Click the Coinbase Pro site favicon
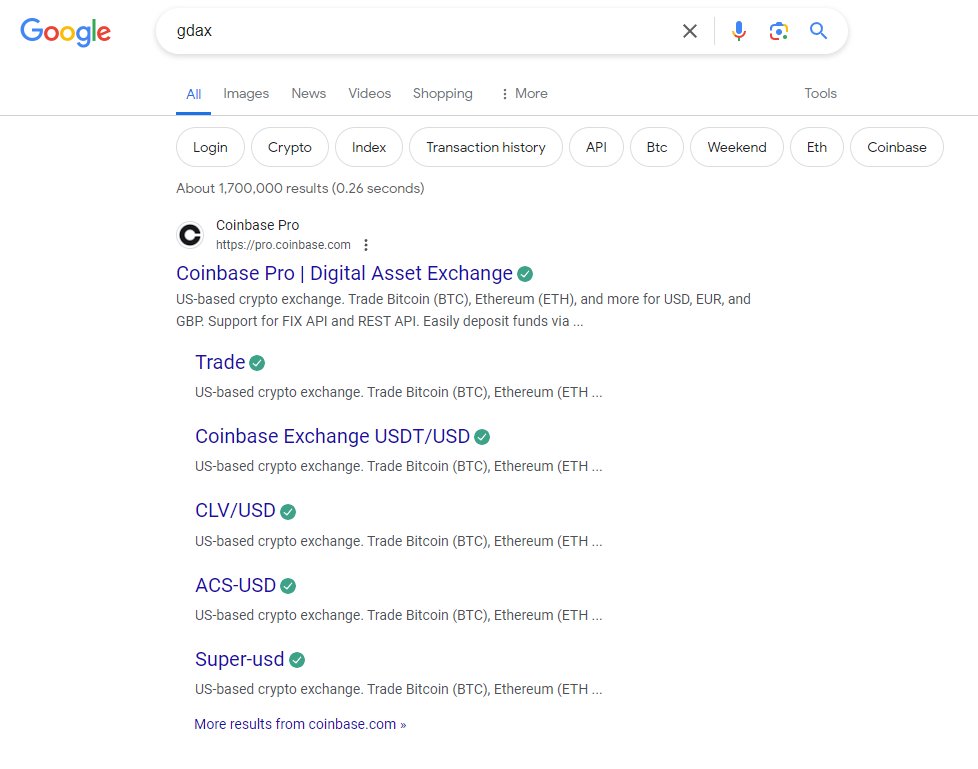Image resolution: width=978 pixels, height=769 pixels. pyautogui.click(x=190, y=235)
